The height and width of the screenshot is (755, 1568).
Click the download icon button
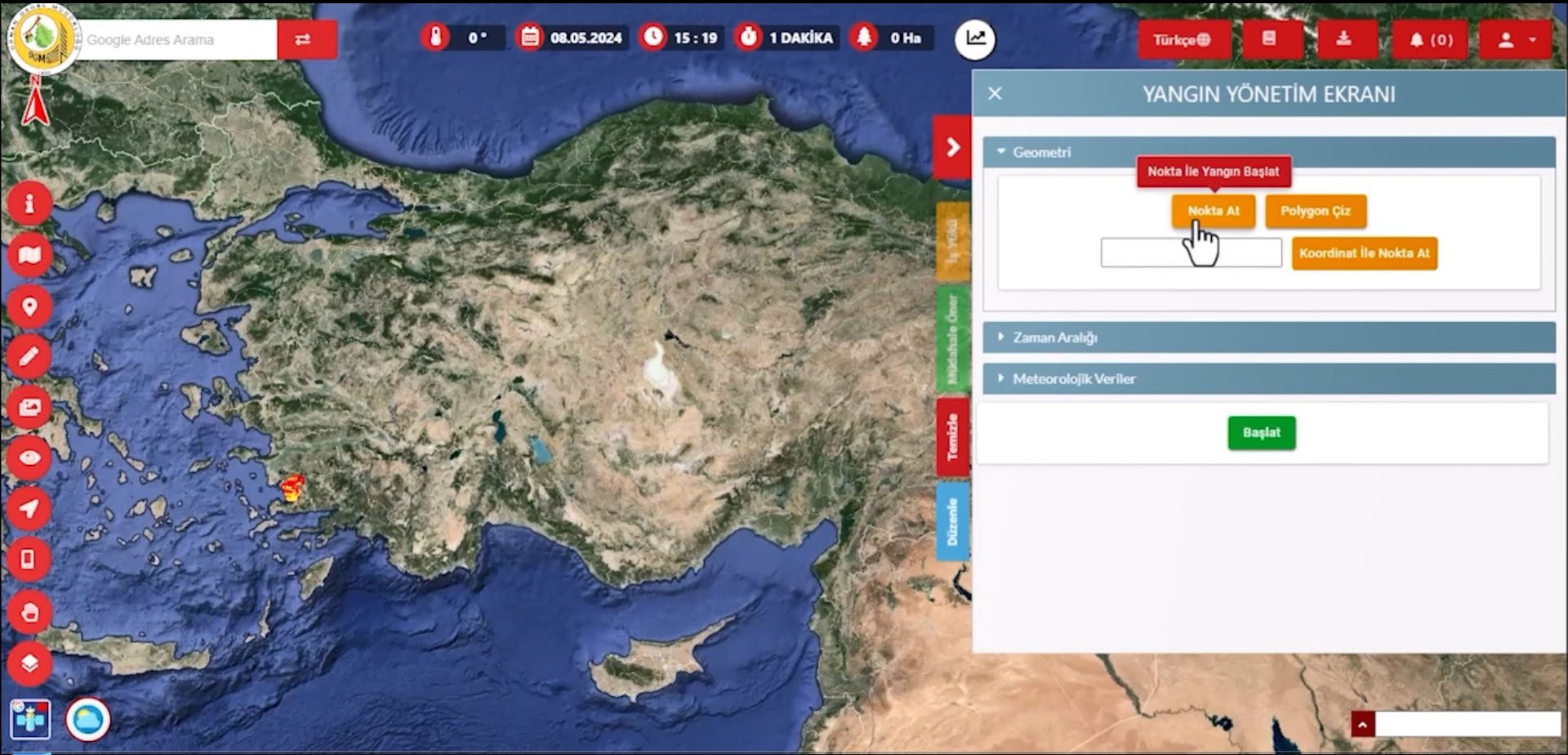click(1343, 39)
